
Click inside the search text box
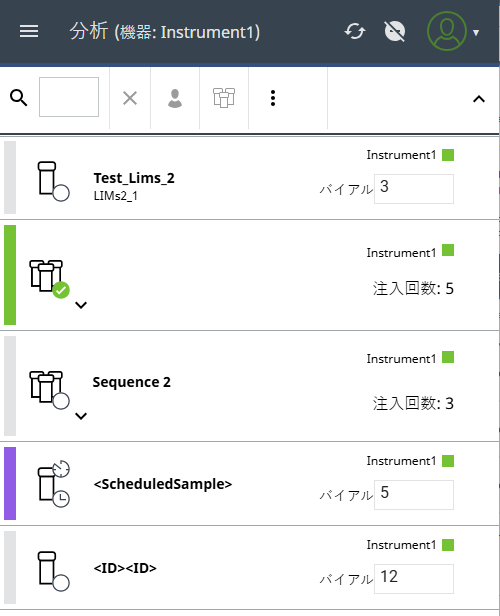point(69,97)
